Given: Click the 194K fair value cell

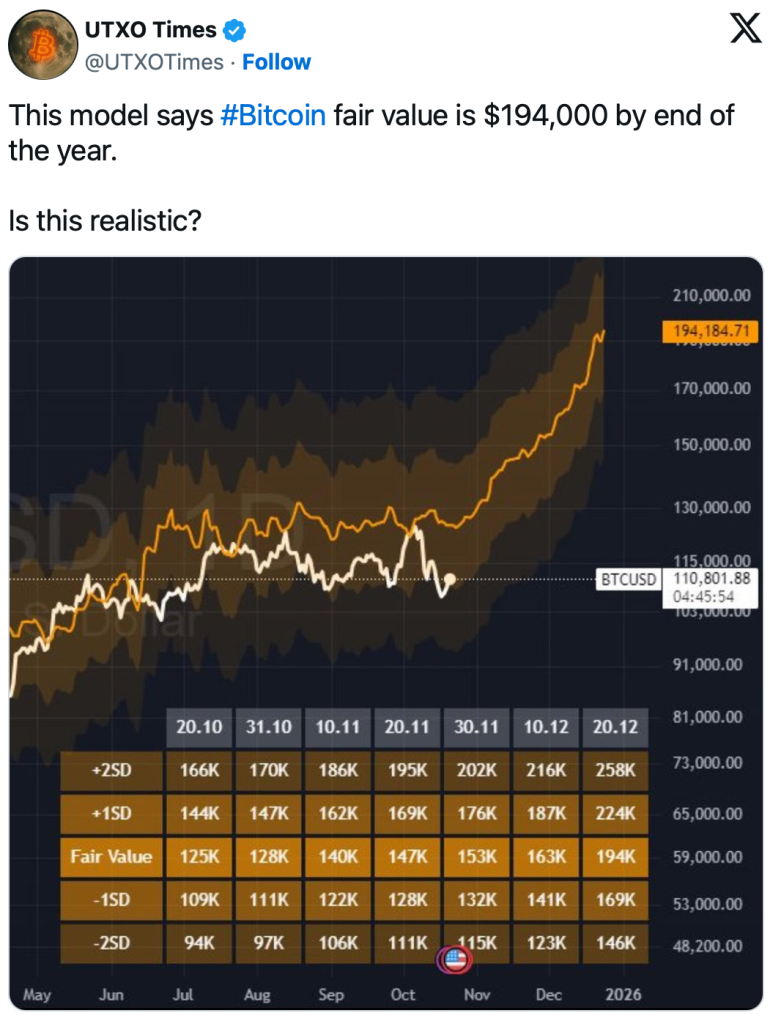Looking at the screenshot, I should (x=614, y=856).
